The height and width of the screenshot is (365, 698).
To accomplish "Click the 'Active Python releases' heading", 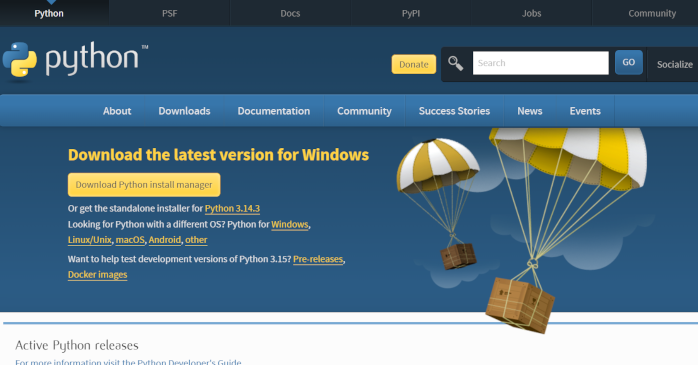I will pyautogui.click(x=77, y=345).
